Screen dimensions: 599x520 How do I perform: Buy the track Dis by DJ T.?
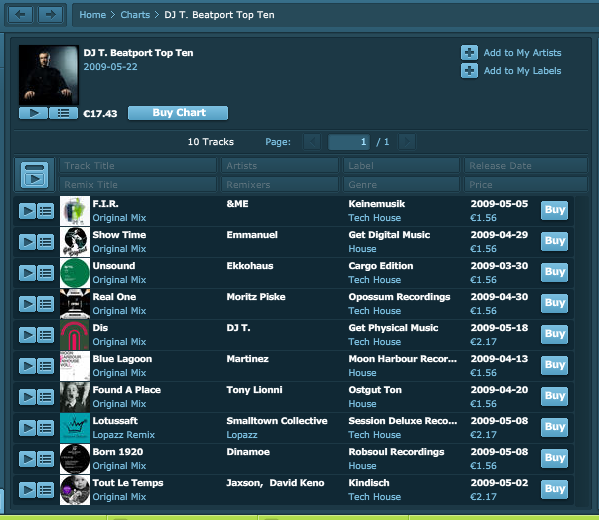pyautogui.click(x=554, y=334)
